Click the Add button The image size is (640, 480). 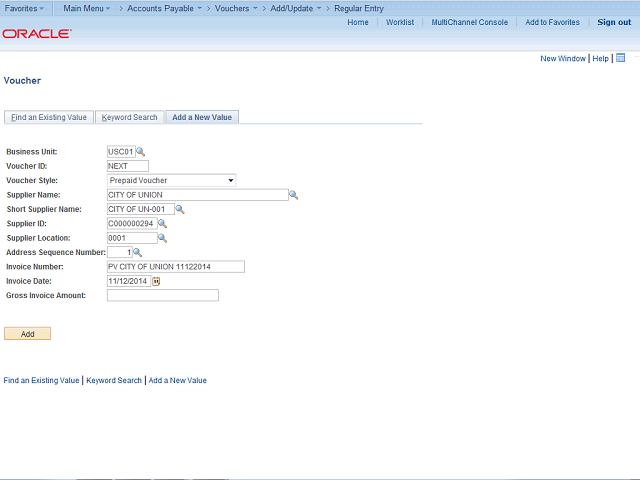click(x=27, y=334)
